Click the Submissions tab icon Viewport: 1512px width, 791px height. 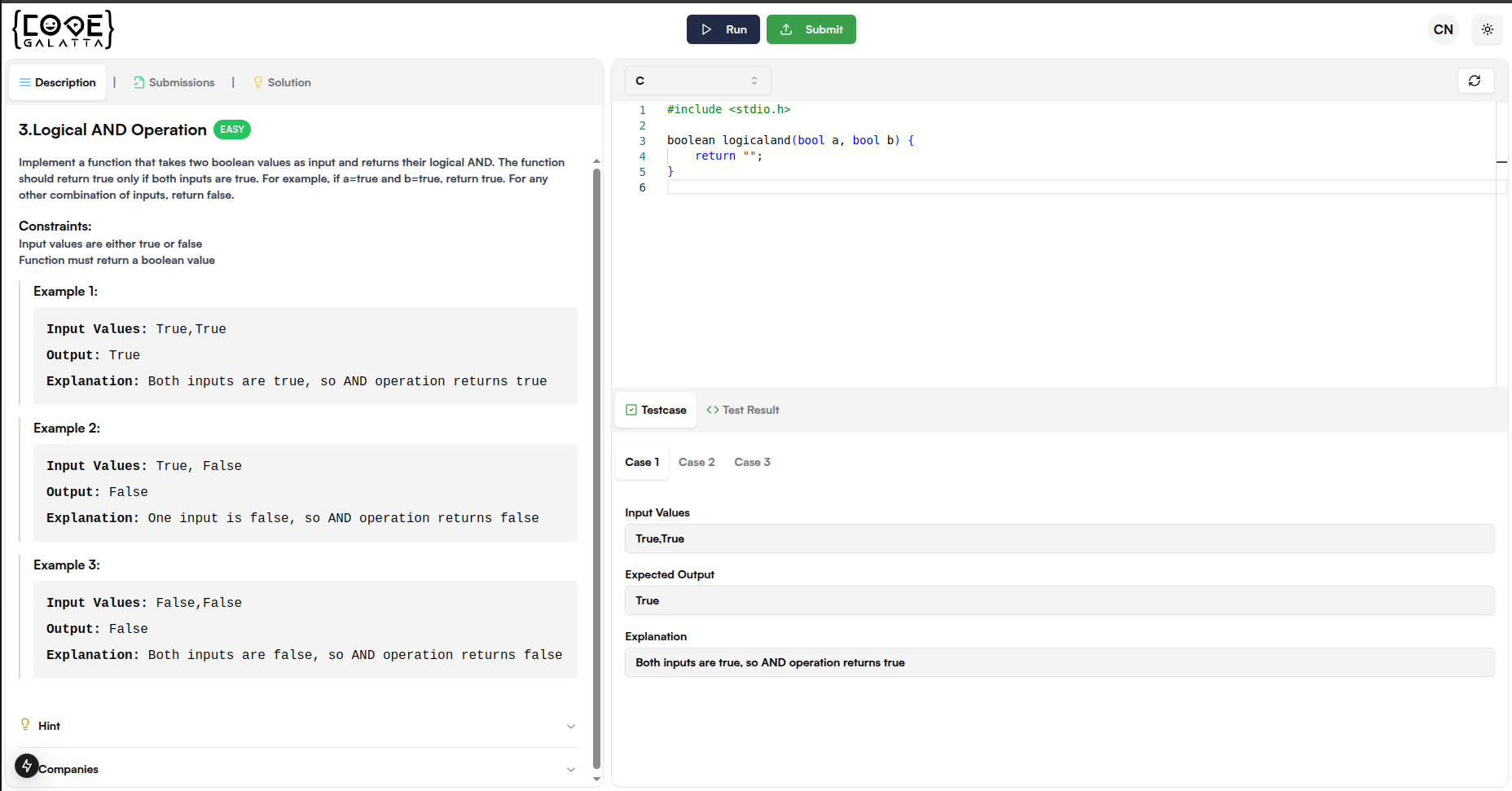click(x=139, y=82)
